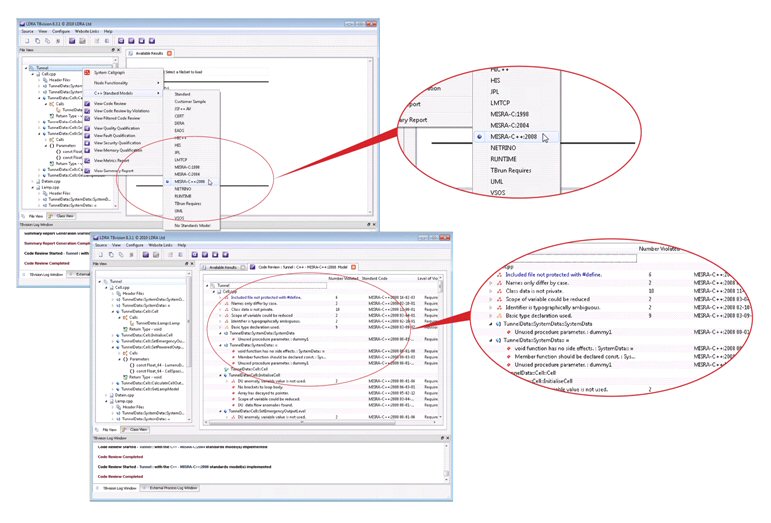771x523 pixels.
Task: Collapse the Tunnel node in lower results tree
Action: [206, 285]
